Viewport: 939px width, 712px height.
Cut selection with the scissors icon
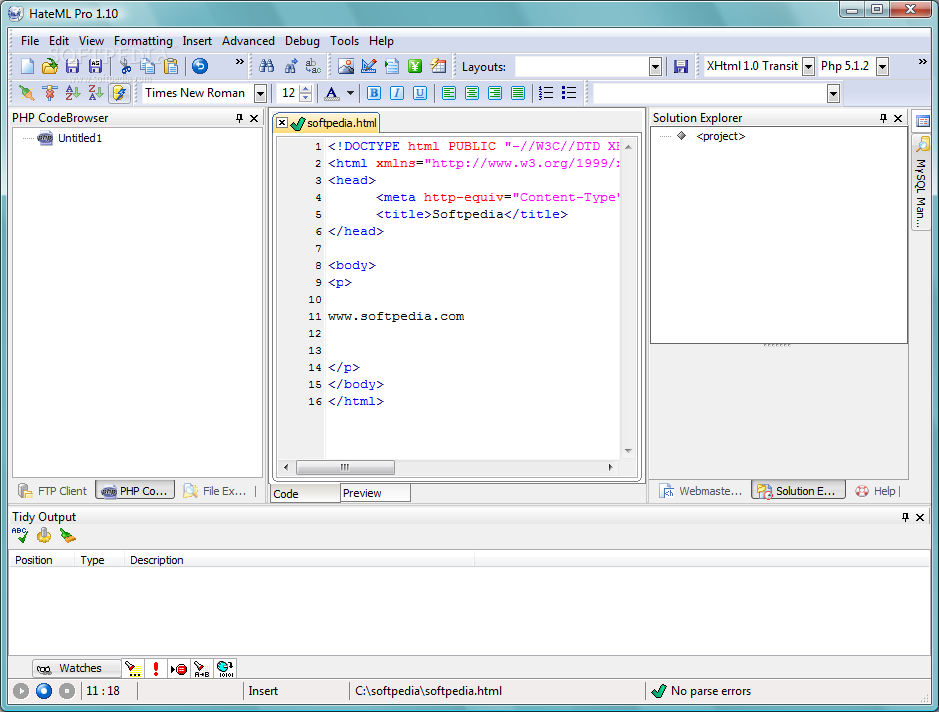125,66
